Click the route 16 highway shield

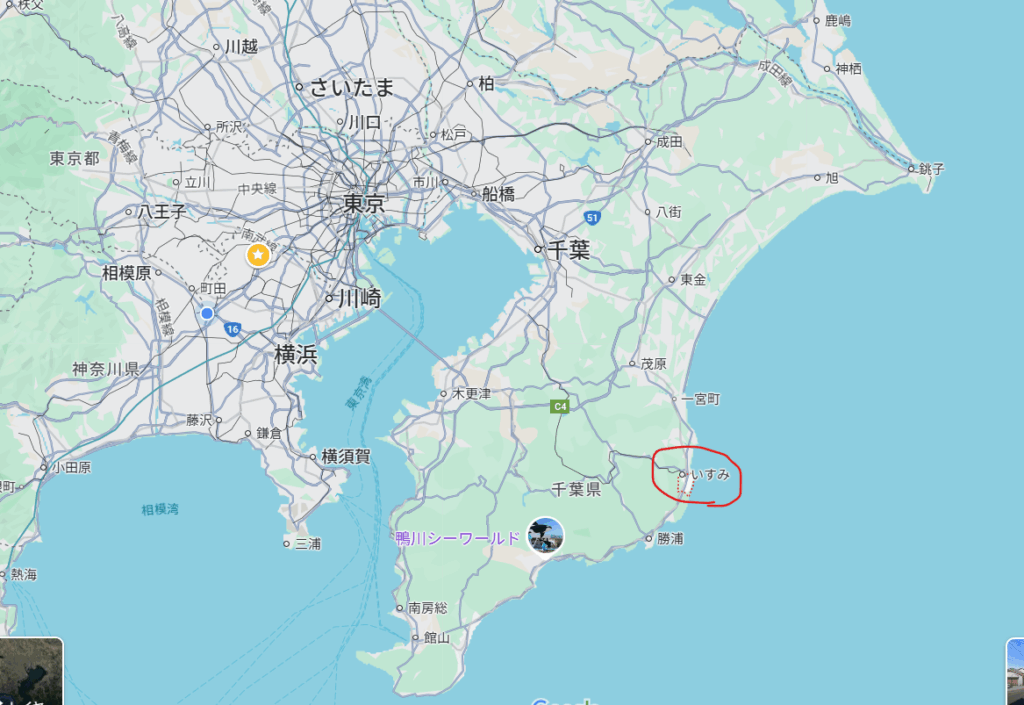[x=232, y=330]
